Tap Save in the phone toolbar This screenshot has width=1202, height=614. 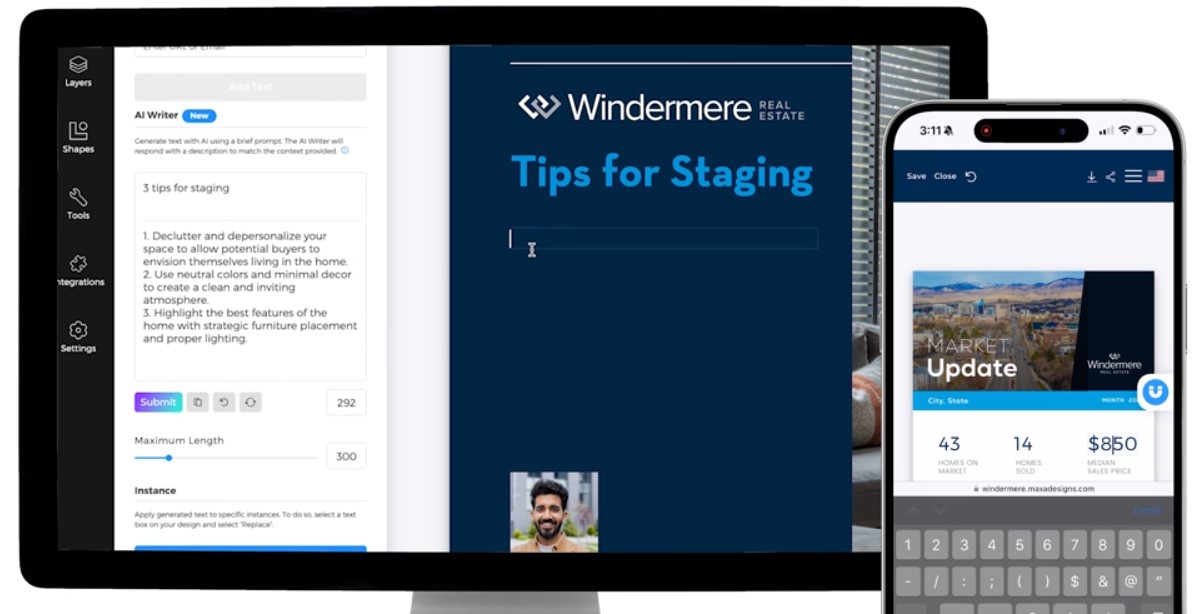pyautogui.click(x=916, y=176)
